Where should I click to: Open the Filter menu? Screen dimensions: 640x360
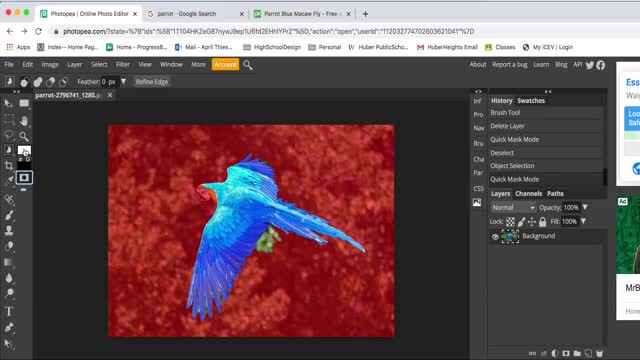coord(122,64)
